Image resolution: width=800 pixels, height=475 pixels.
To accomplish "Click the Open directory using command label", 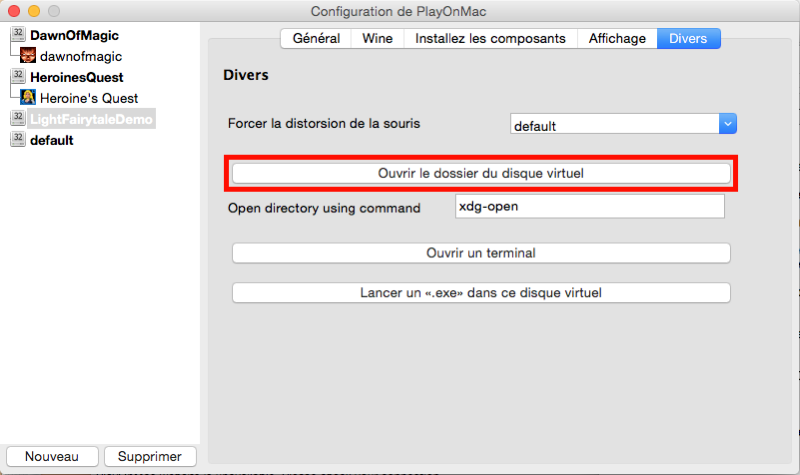I will click(x=324, y=208).
